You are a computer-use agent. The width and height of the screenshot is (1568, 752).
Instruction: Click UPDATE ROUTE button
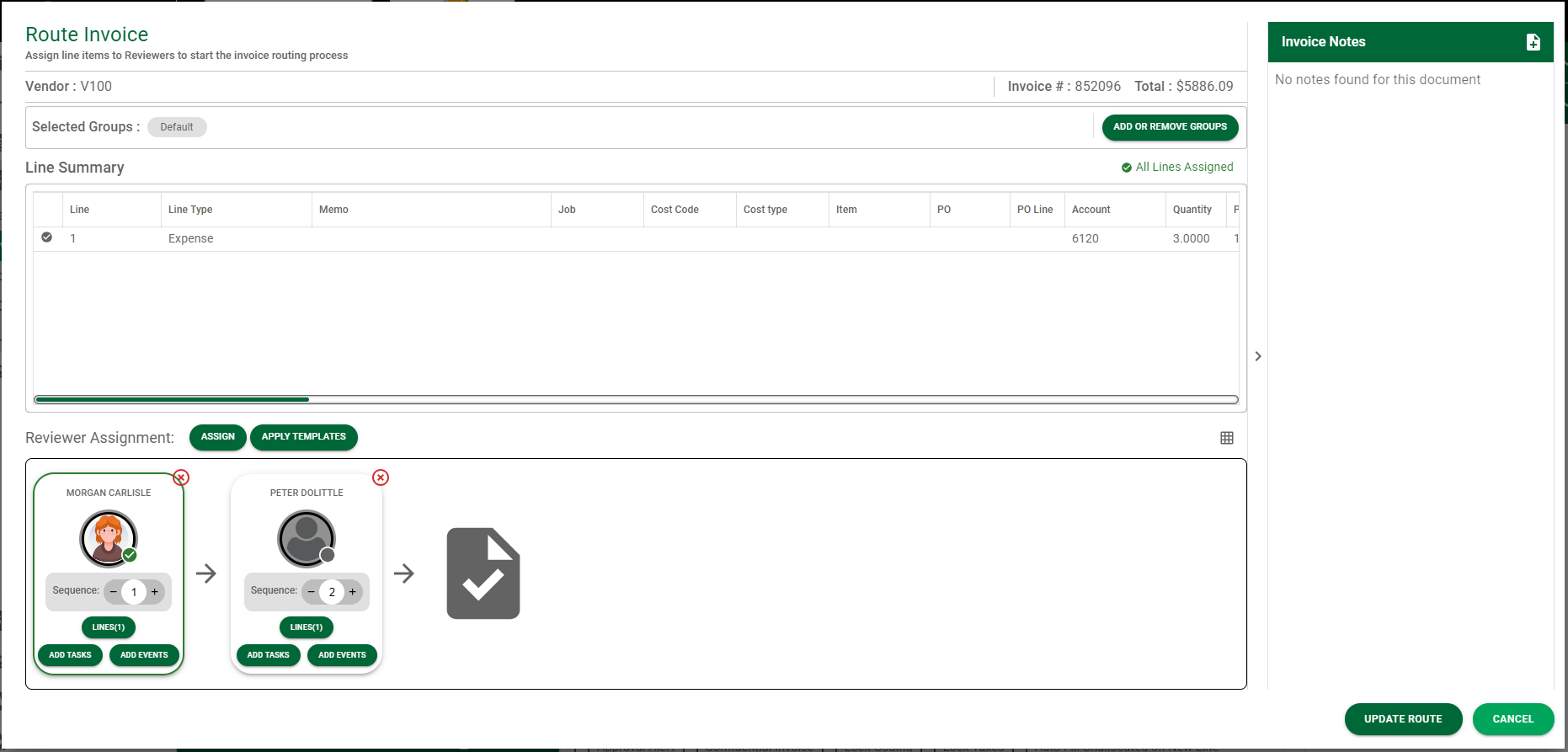pyautogui.click(x=1404, y=719)
